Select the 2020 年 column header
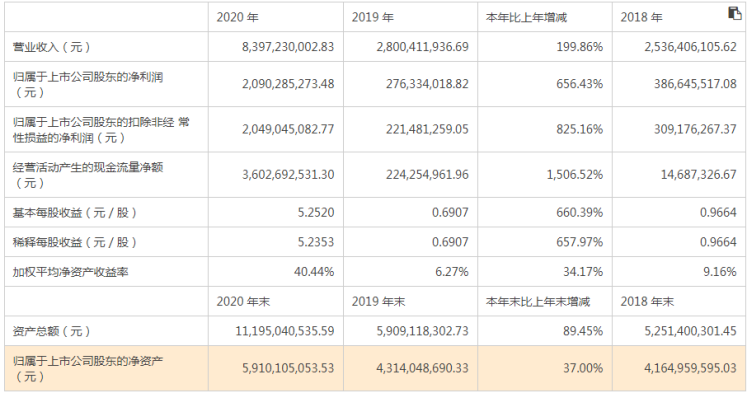 pos(237,18)
